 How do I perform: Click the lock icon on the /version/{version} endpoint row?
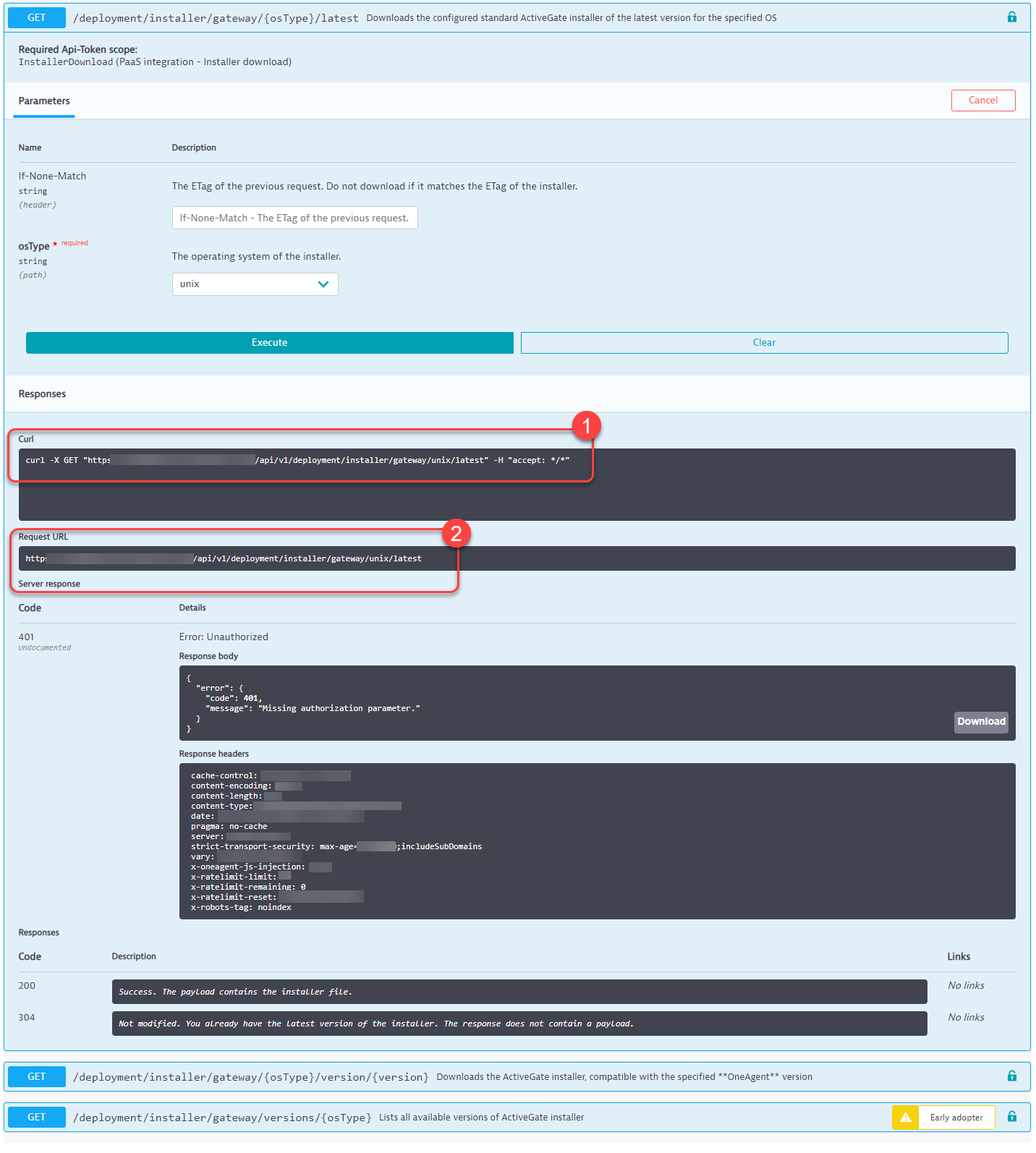pyautogui.click(x=1011, y=1076)
